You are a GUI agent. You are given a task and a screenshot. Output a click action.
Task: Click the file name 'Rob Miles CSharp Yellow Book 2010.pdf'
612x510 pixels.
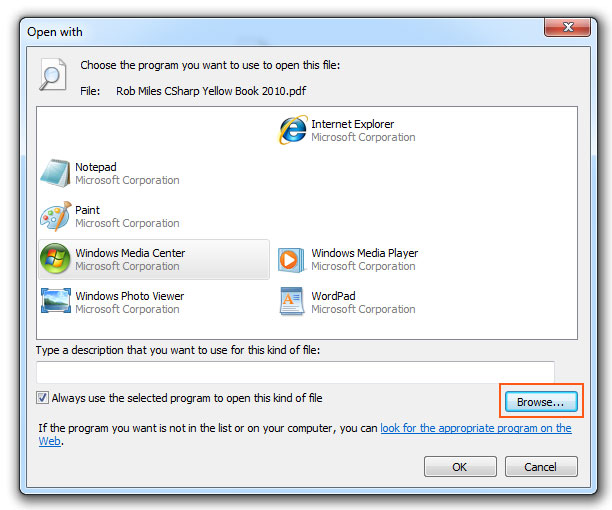pos(211,91)
